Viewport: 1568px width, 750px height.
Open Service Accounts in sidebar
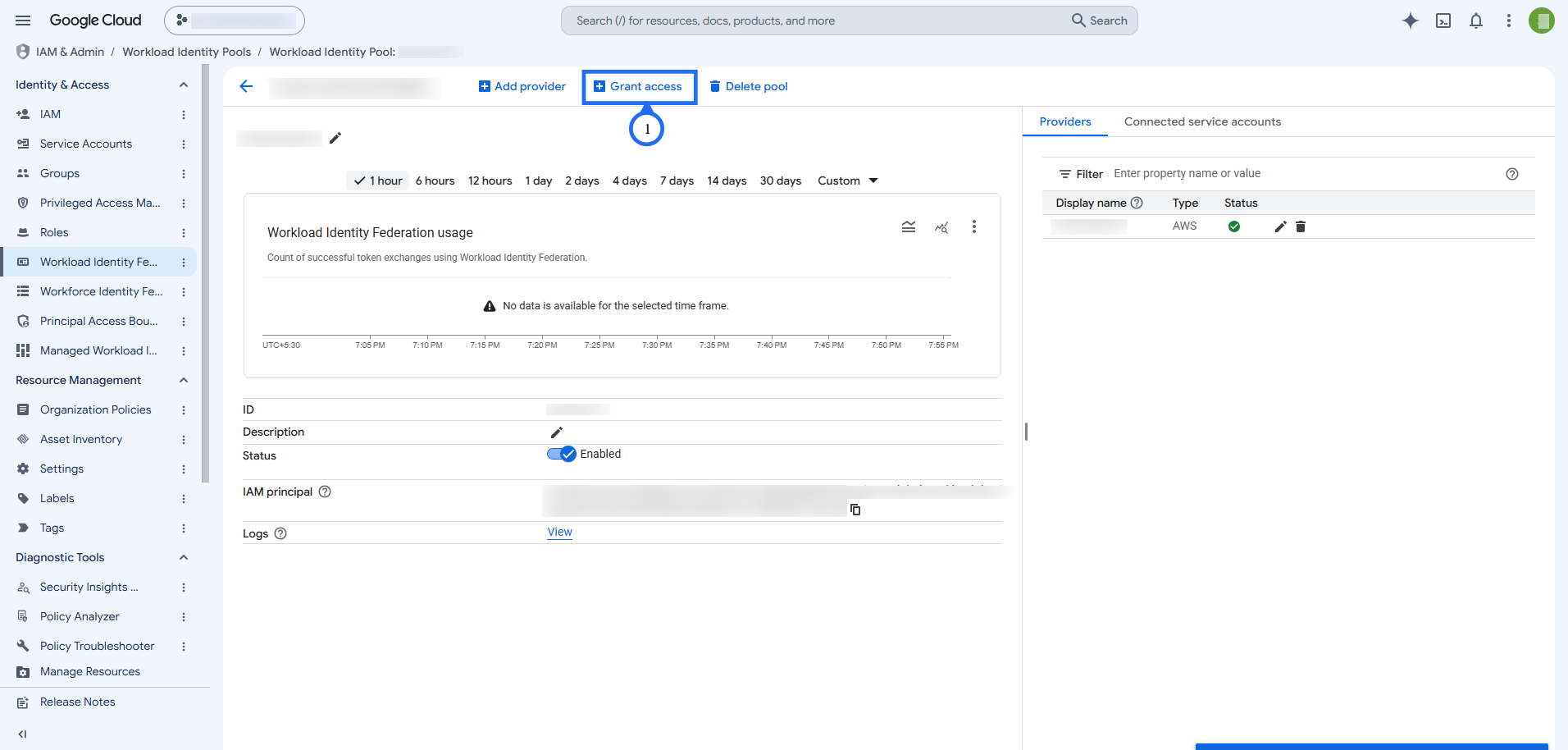86,144
